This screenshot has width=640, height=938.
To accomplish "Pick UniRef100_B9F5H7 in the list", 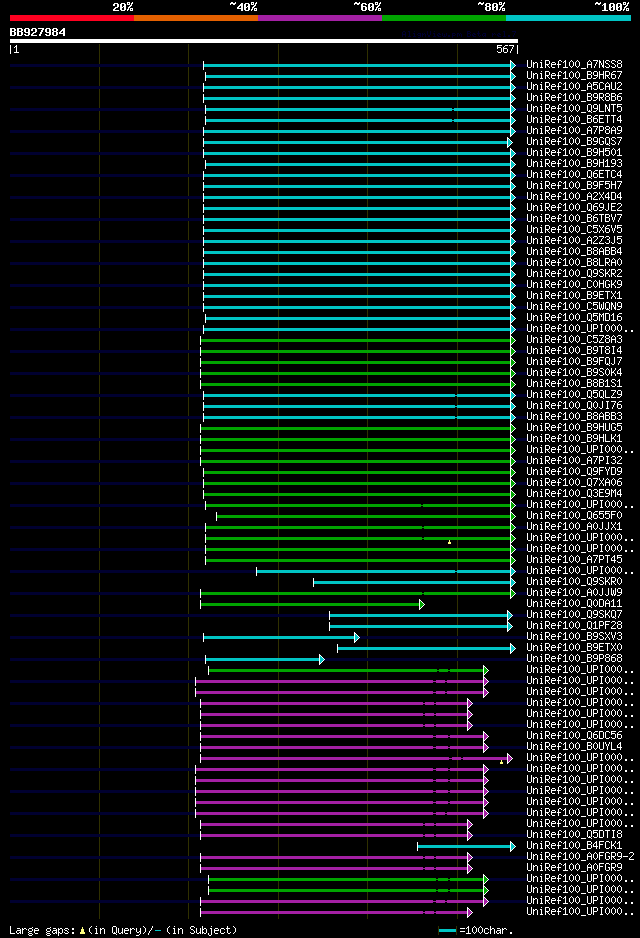I will (x=574, y=185).
